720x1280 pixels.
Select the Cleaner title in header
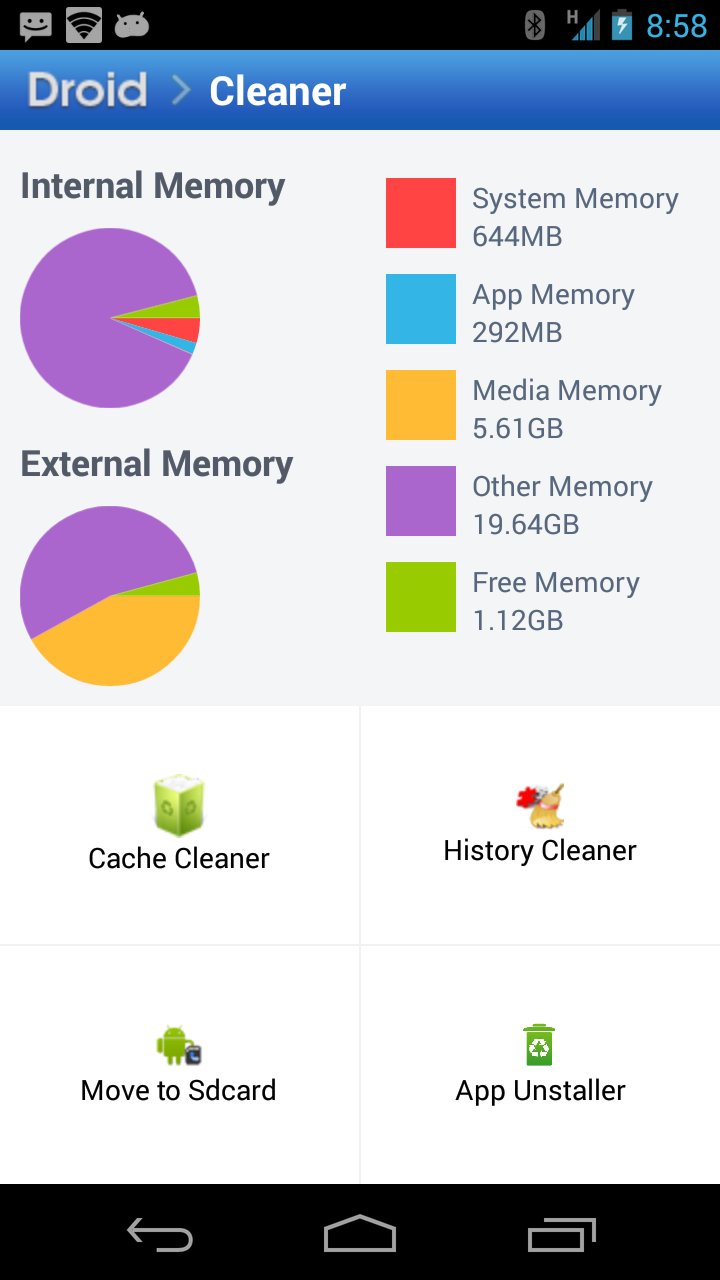(x=277, y=91)
